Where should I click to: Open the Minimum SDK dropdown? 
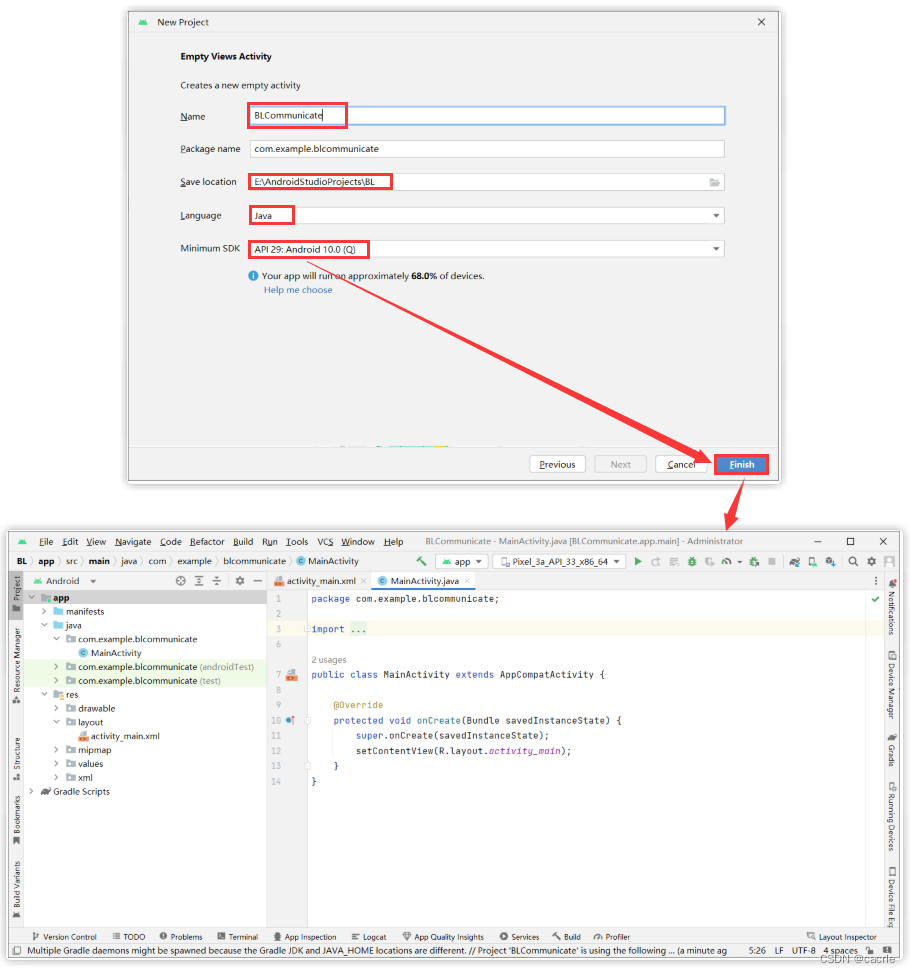(x=487, y=249)
